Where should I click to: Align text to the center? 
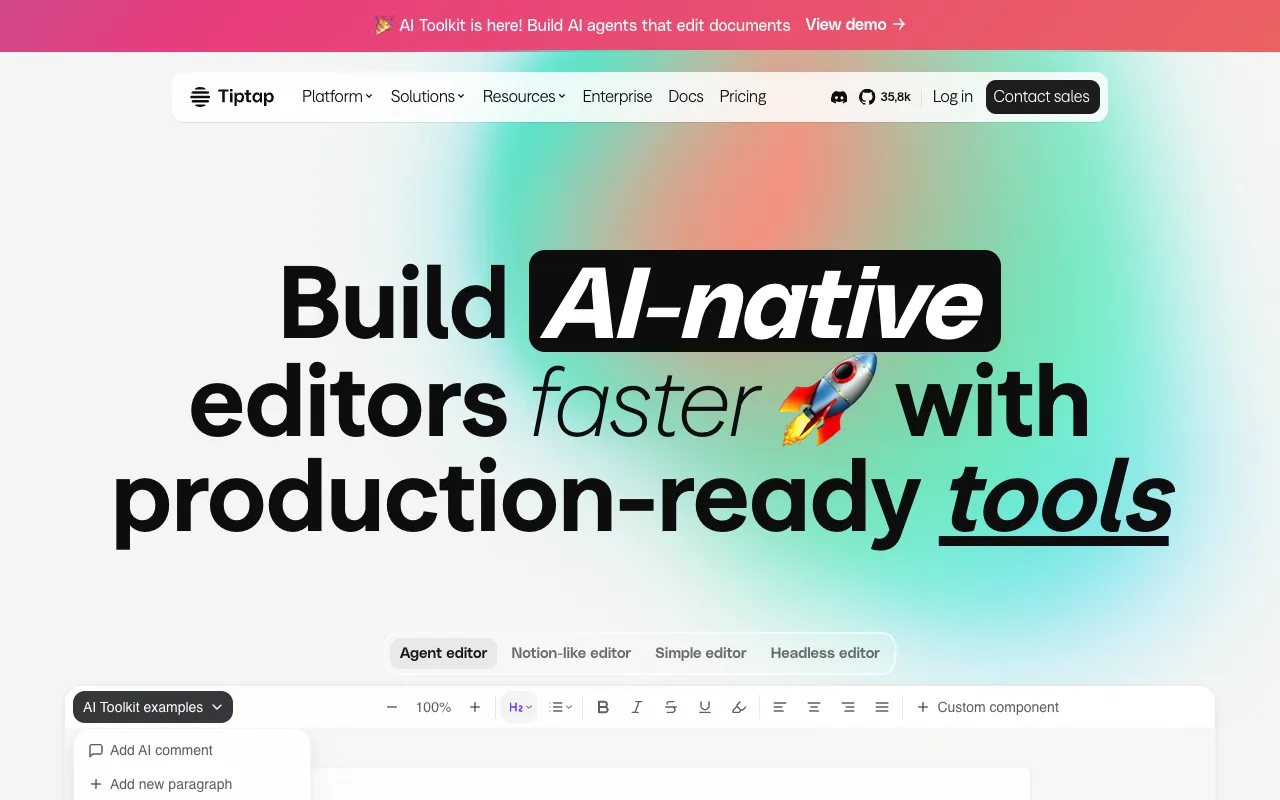tap(814, 707)
